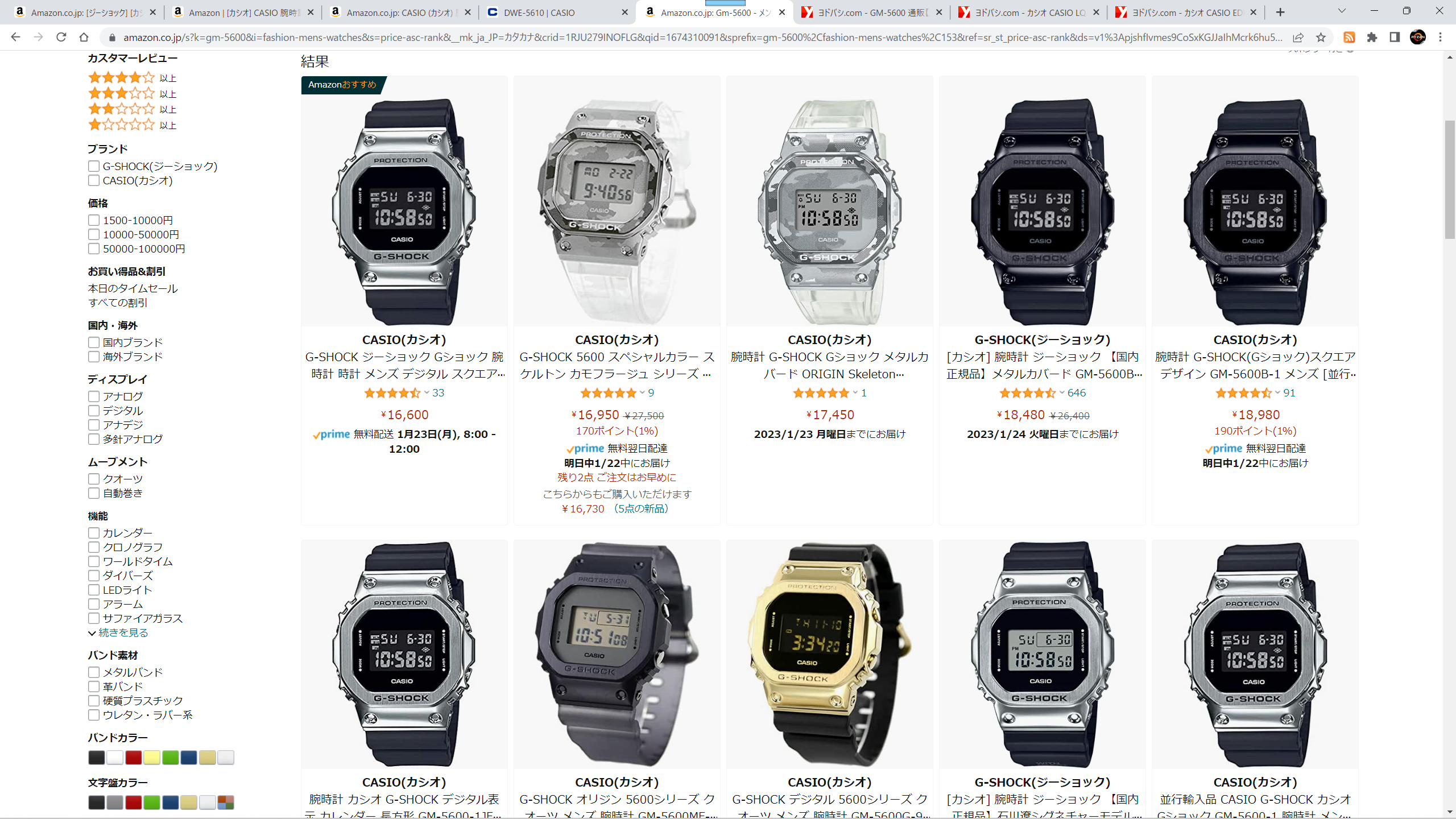Open the RSS feed extension icon
This screenshot has width=1456, height=819.
tap(1349, 37)
